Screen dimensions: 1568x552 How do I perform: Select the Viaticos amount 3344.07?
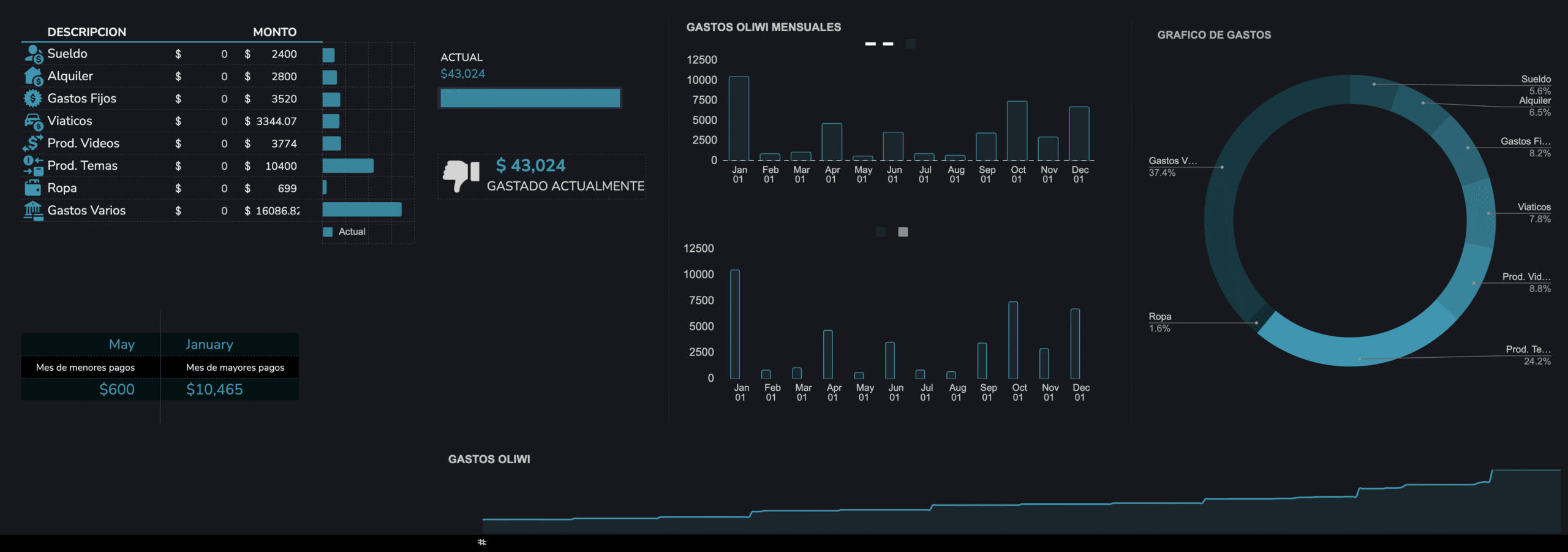click(x=276, y=121)
